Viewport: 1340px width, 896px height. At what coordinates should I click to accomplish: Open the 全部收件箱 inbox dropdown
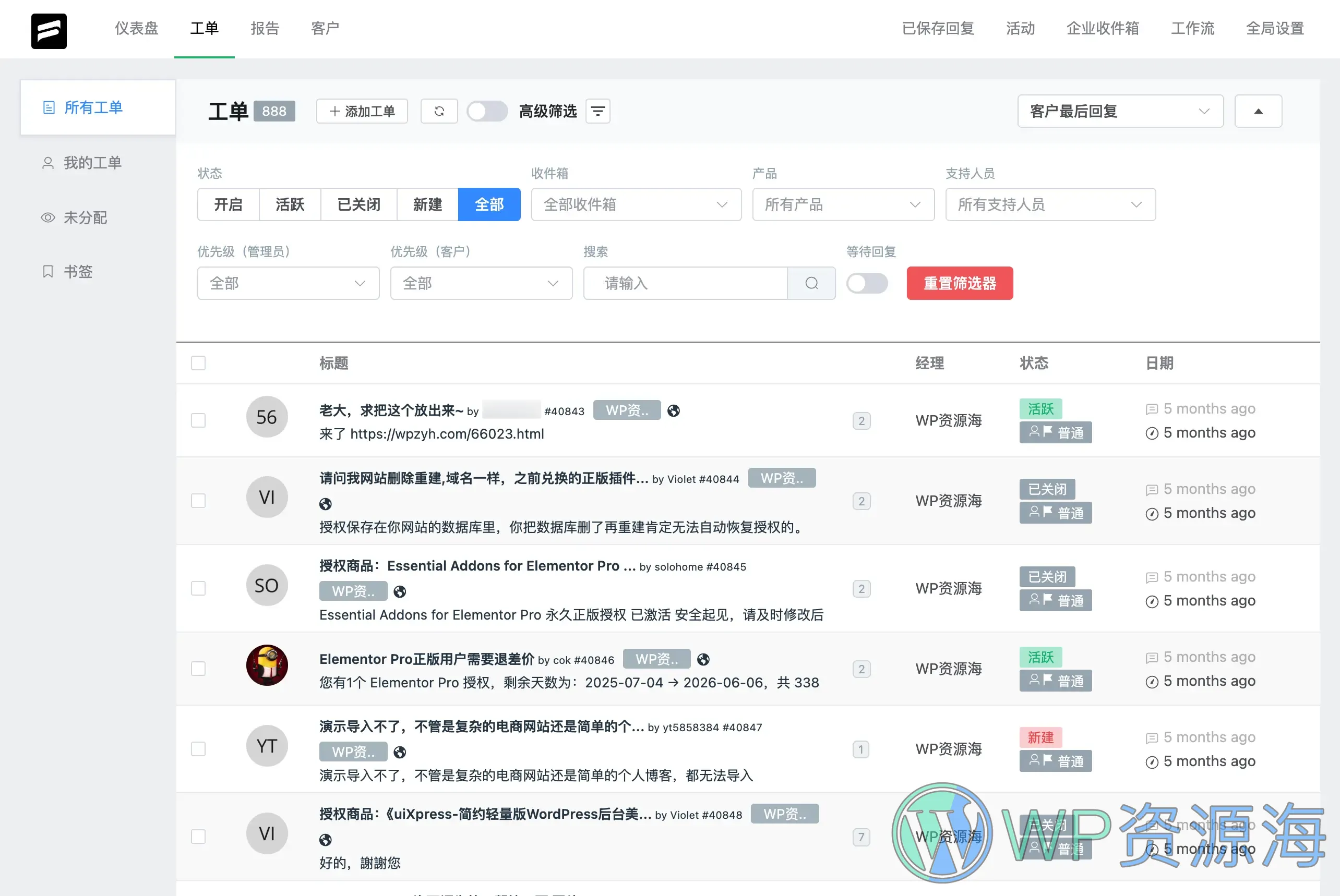click(x=636, y=204)
